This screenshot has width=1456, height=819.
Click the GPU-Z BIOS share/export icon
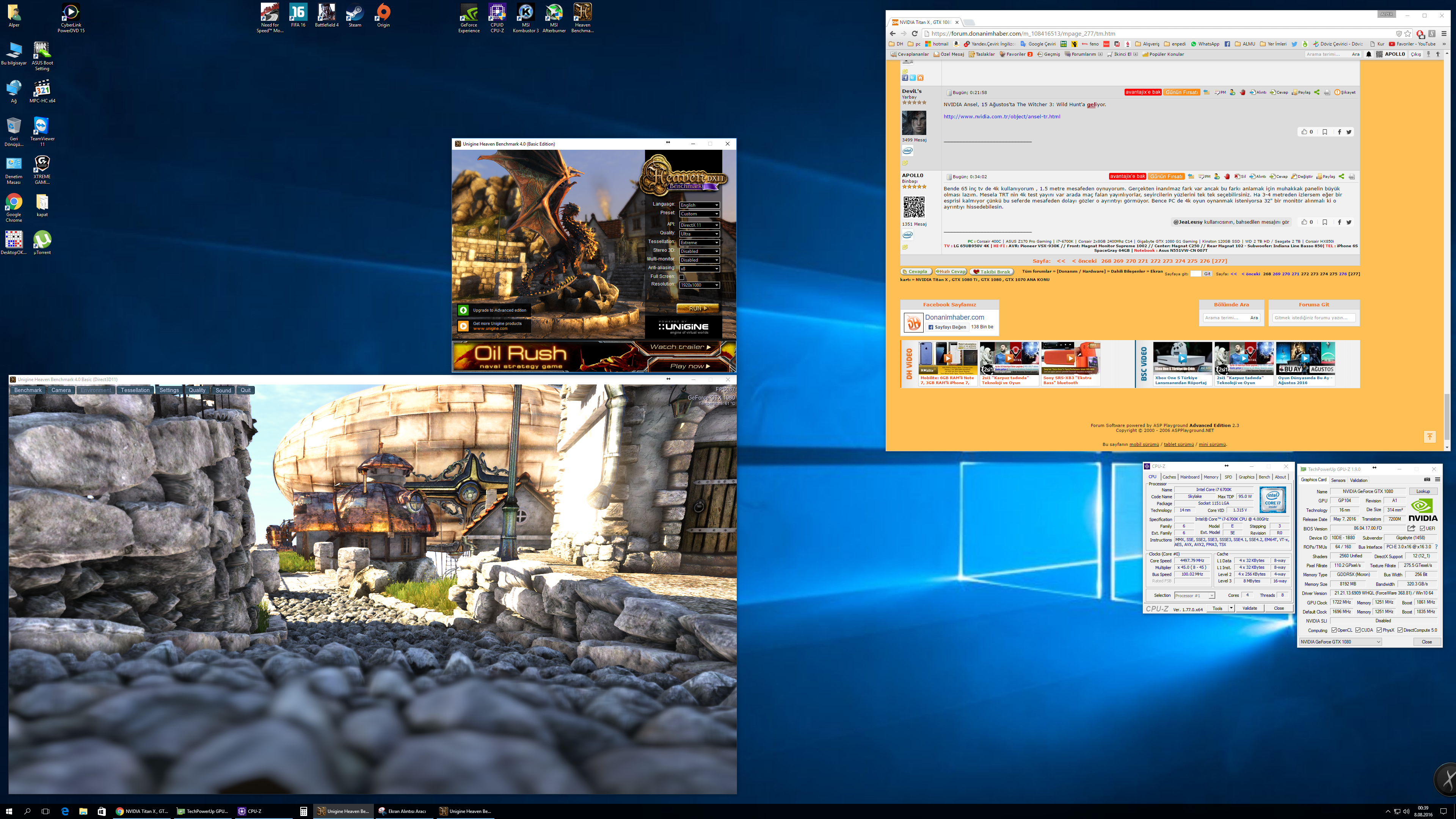pyautogui.click(x=1411, y=528)
